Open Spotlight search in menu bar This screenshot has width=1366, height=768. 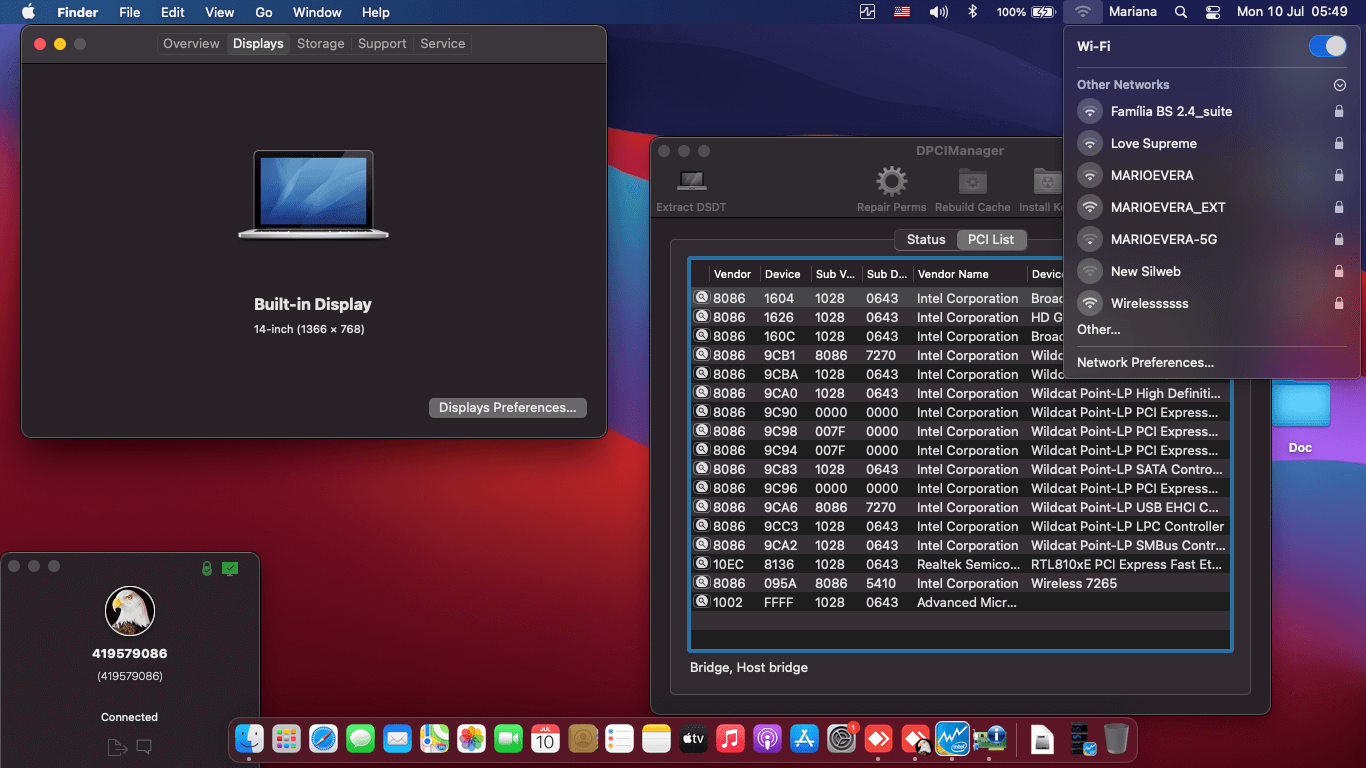(x=1181, y=12)
